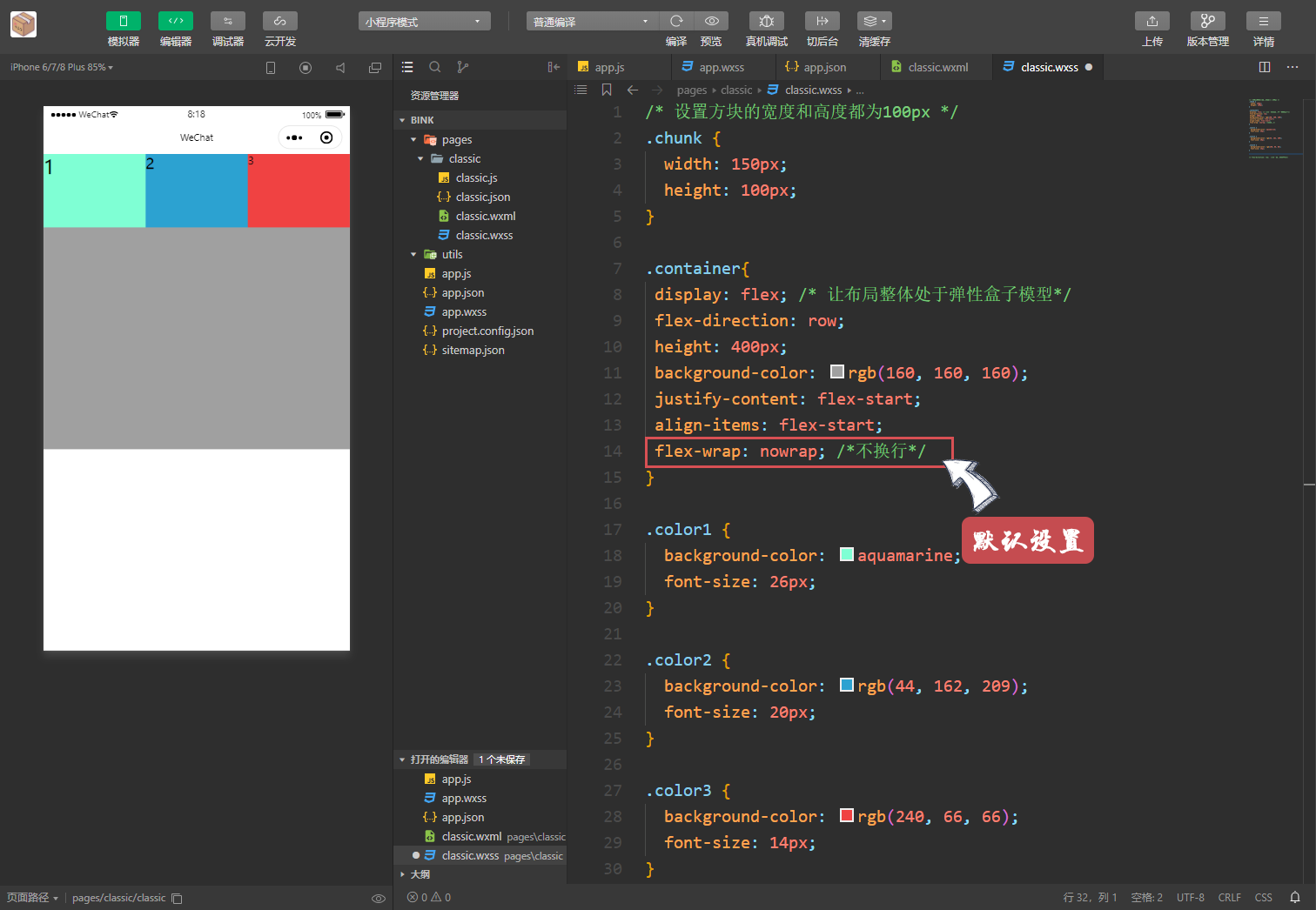1316x910 pixels.
Task: Open version management (版本管理)
Action: [1207, 21]
